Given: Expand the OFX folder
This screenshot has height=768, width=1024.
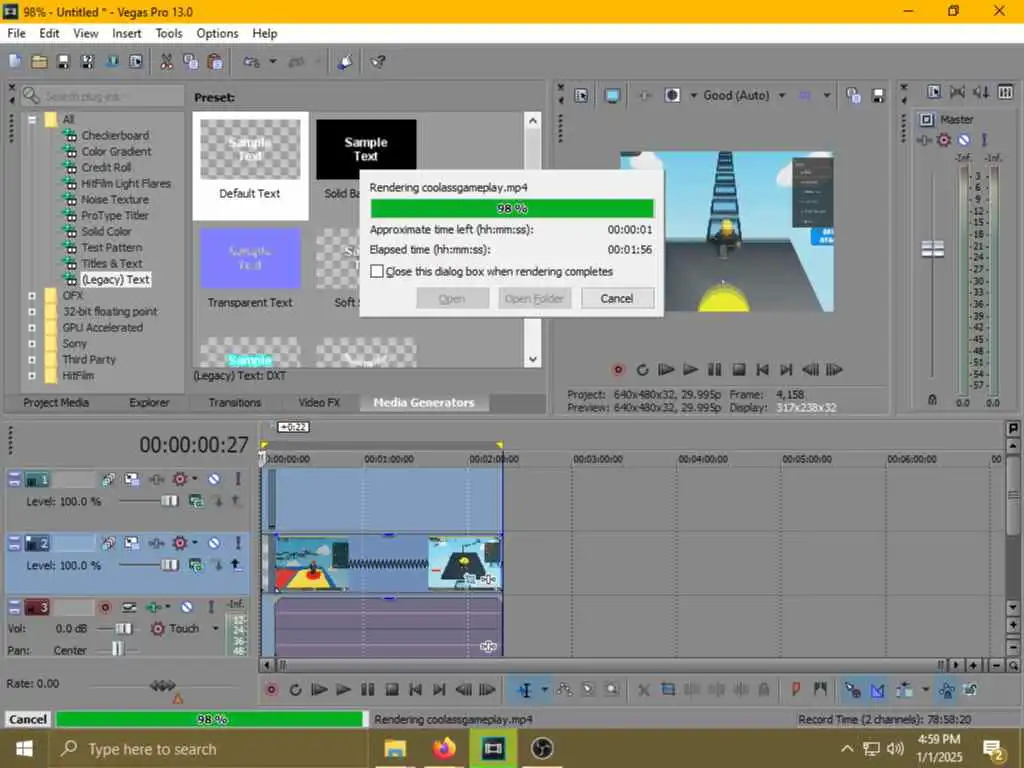Looking at the screenshot, I should 31,295.
